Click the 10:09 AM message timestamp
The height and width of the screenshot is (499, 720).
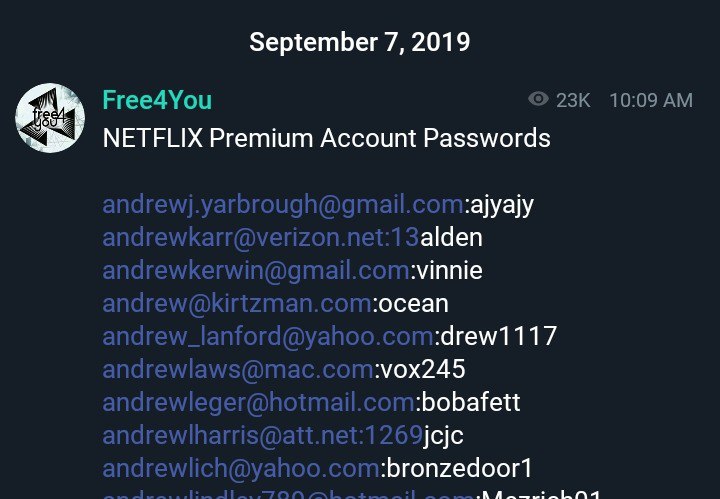651,100
